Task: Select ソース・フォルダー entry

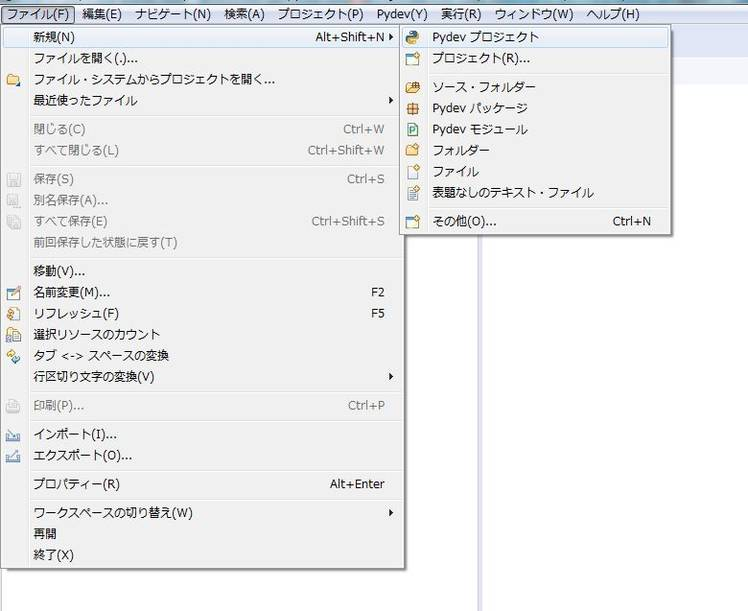Action: [x=535, y=87]
